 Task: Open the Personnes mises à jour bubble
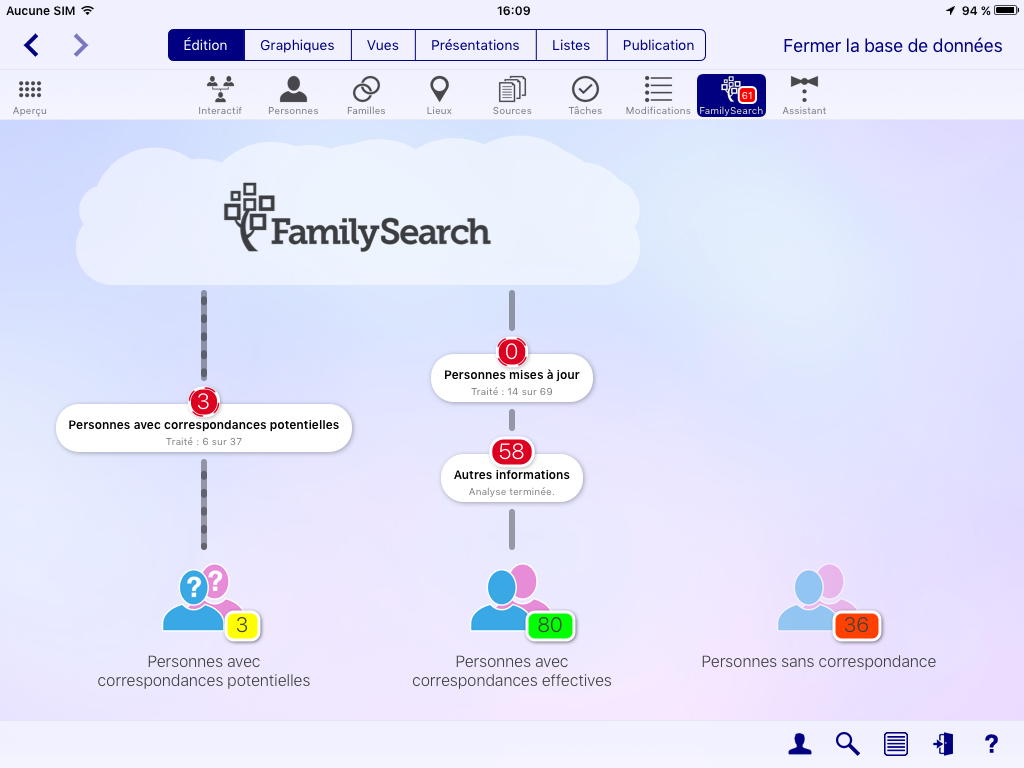tap(512, 379)
